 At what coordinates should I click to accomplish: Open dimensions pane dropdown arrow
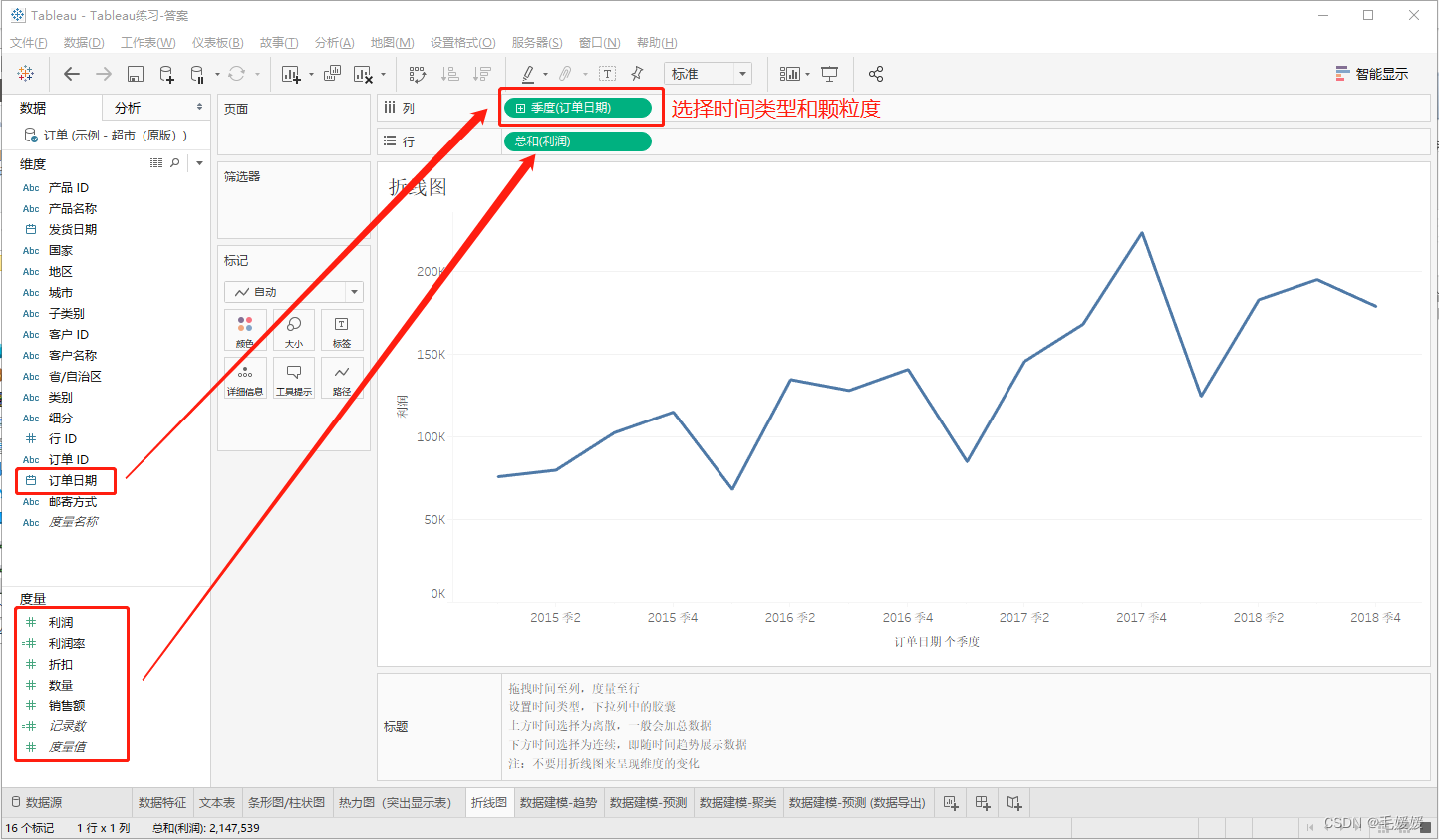[x=199, y=163]
